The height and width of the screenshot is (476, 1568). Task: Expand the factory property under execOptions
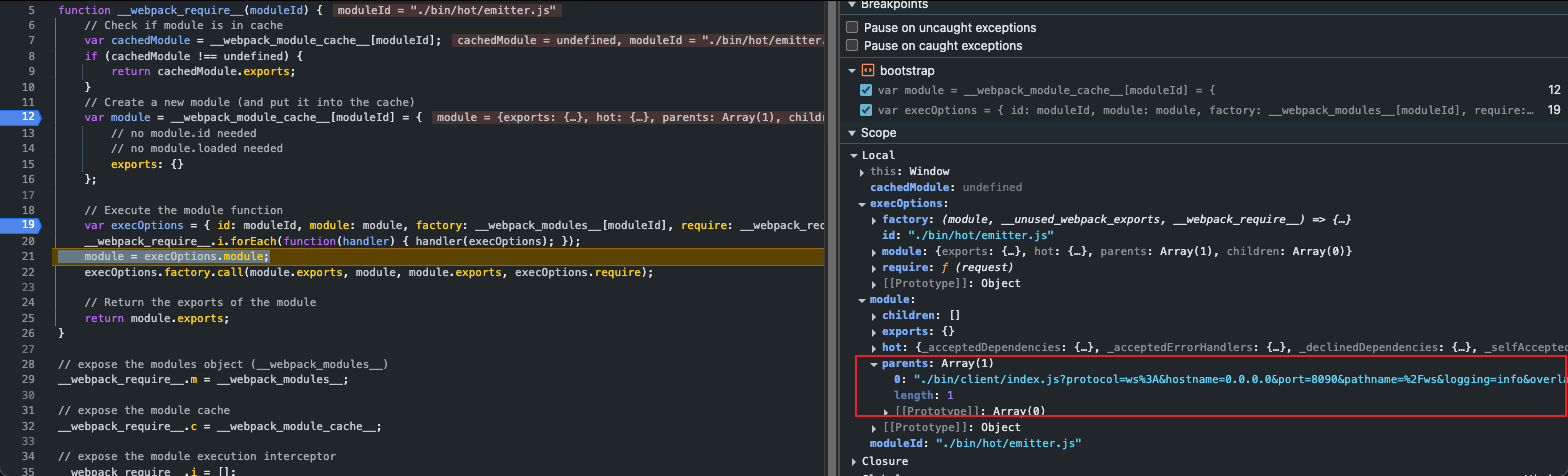(x=875, y=220)
